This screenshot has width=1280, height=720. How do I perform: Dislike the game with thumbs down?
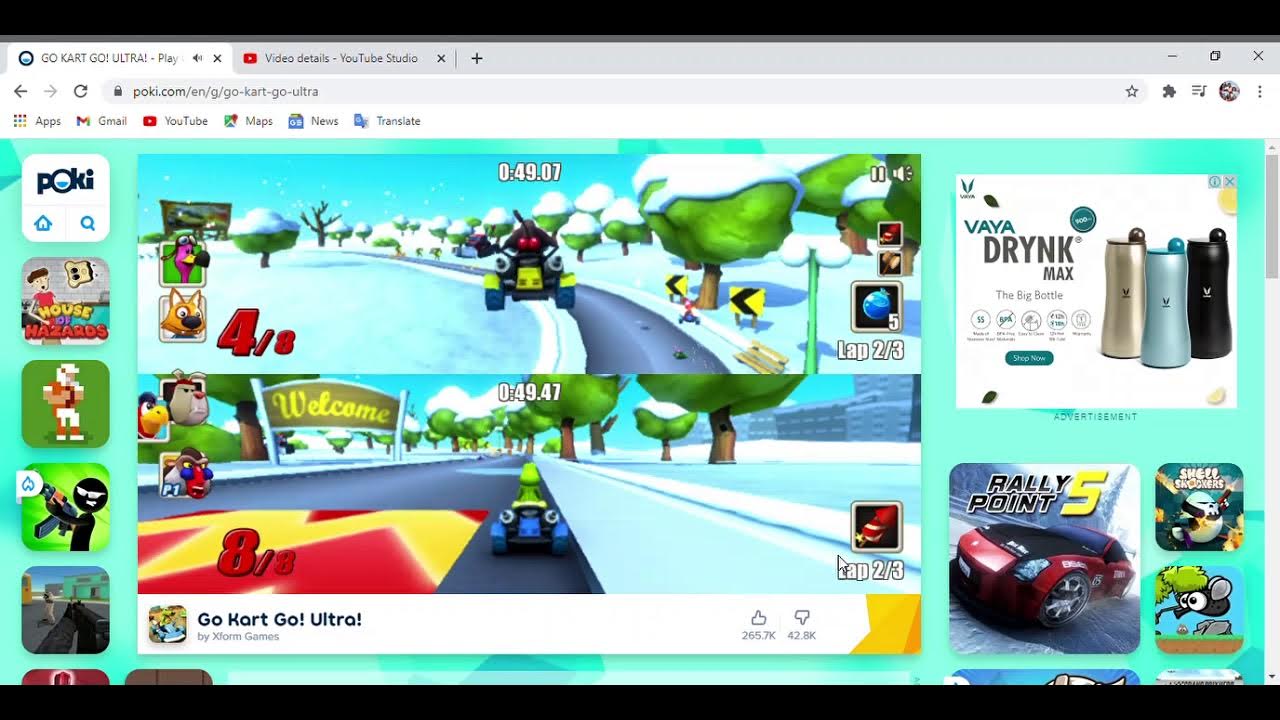coord(801,618)
